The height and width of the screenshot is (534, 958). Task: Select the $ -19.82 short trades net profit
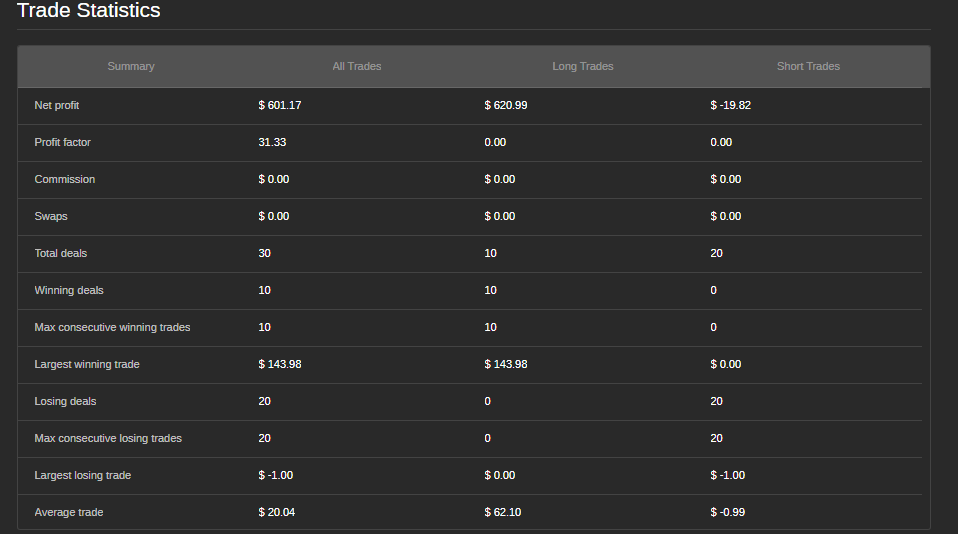731,105
